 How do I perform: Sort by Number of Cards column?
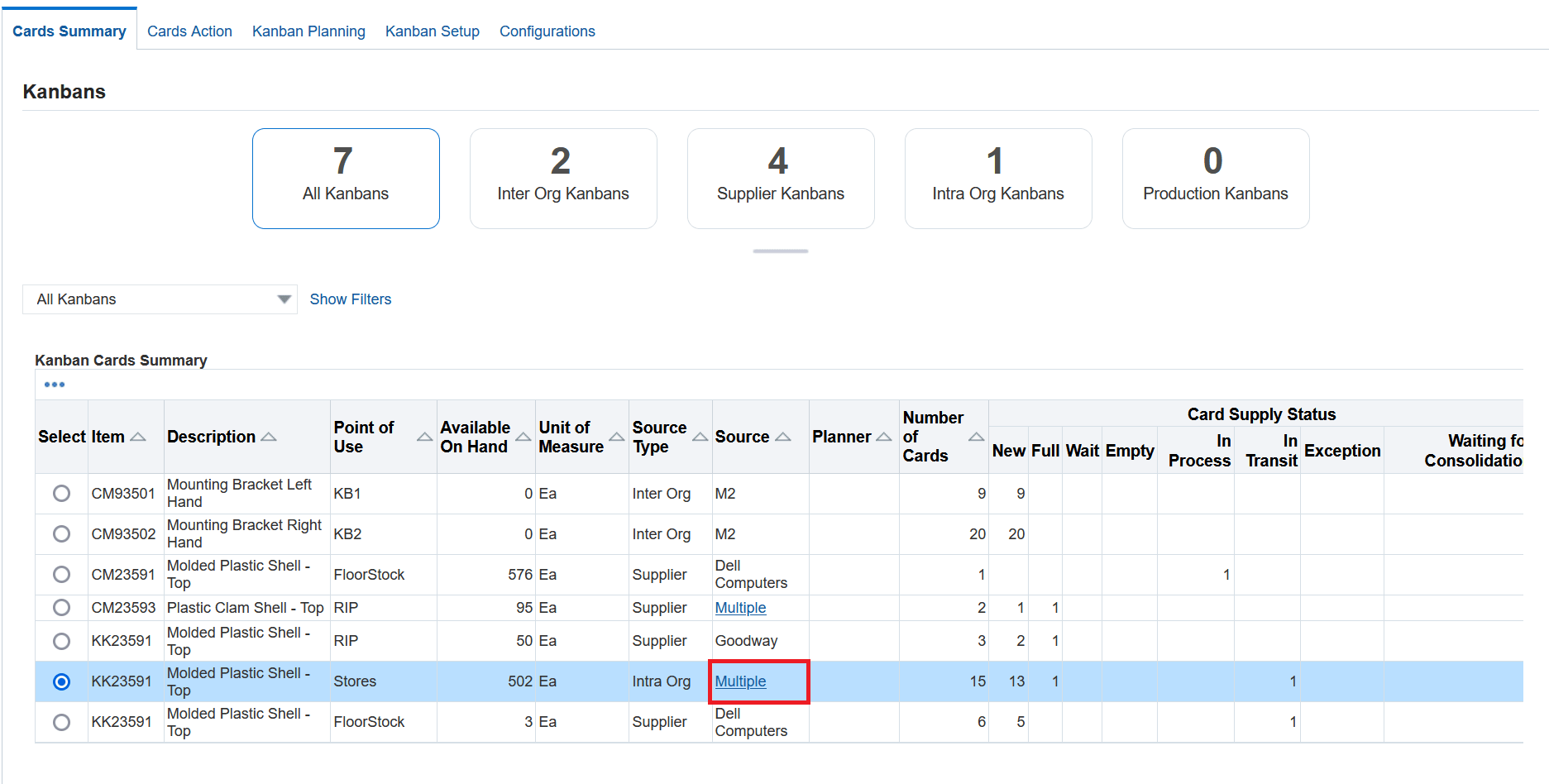976,437
